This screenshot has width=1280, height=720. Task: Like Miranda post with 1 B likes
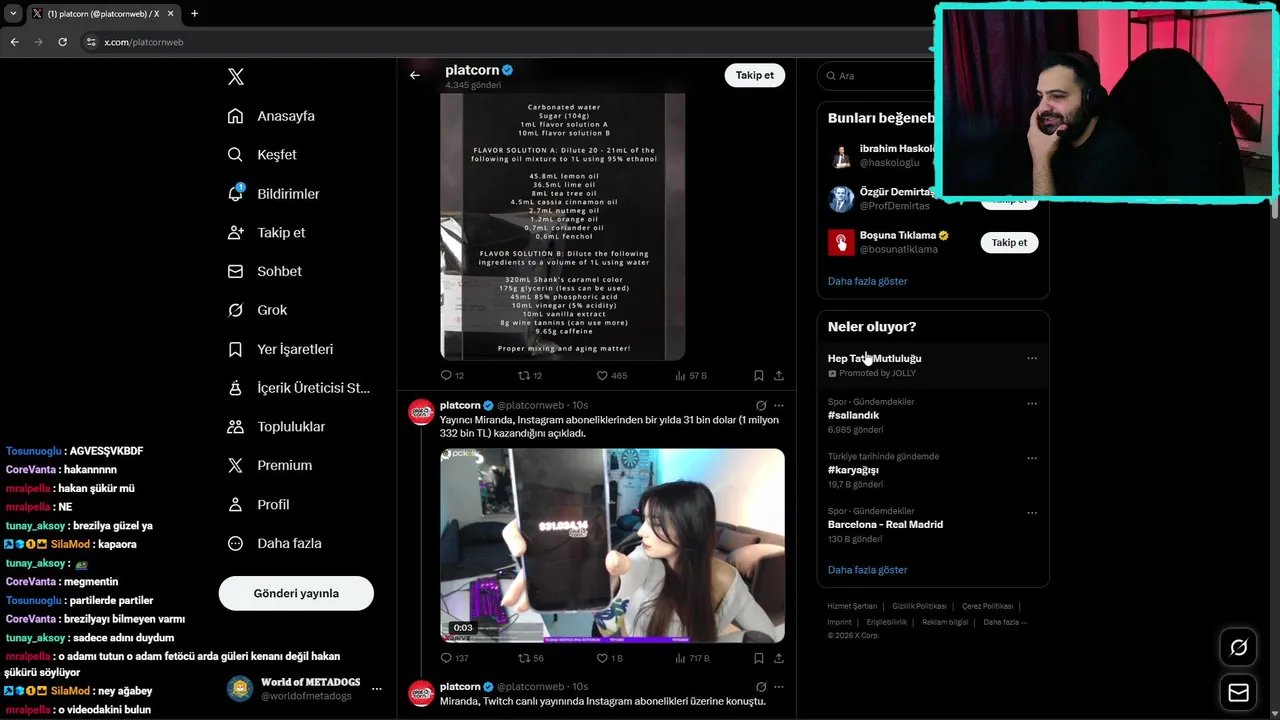coord(609,658)
